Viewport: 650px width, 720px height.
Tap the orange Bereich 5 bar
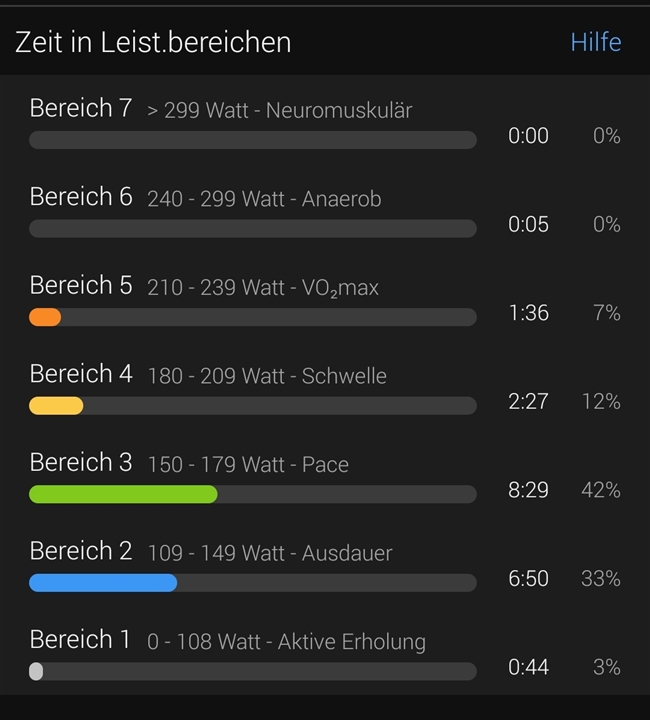click(x=45, y=317)
